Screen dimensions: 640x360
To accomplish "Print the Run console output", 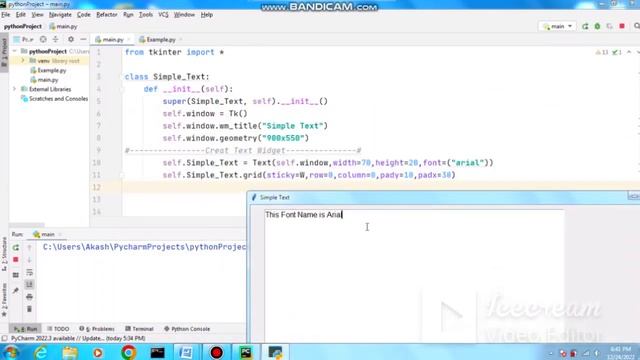I will pos(29,297).
